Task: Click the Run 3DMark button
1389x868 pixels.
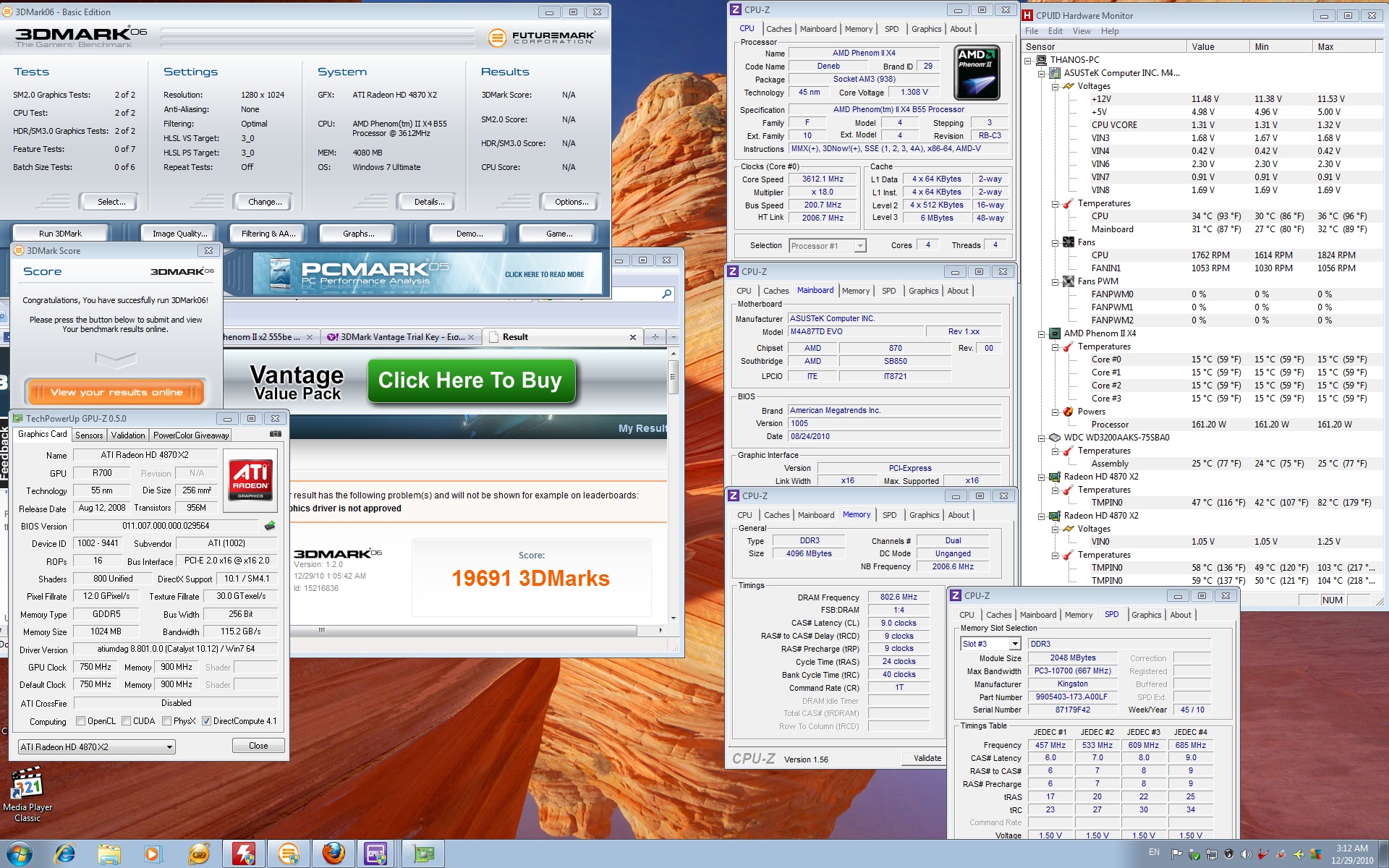Action: click(x=60, y=234)
